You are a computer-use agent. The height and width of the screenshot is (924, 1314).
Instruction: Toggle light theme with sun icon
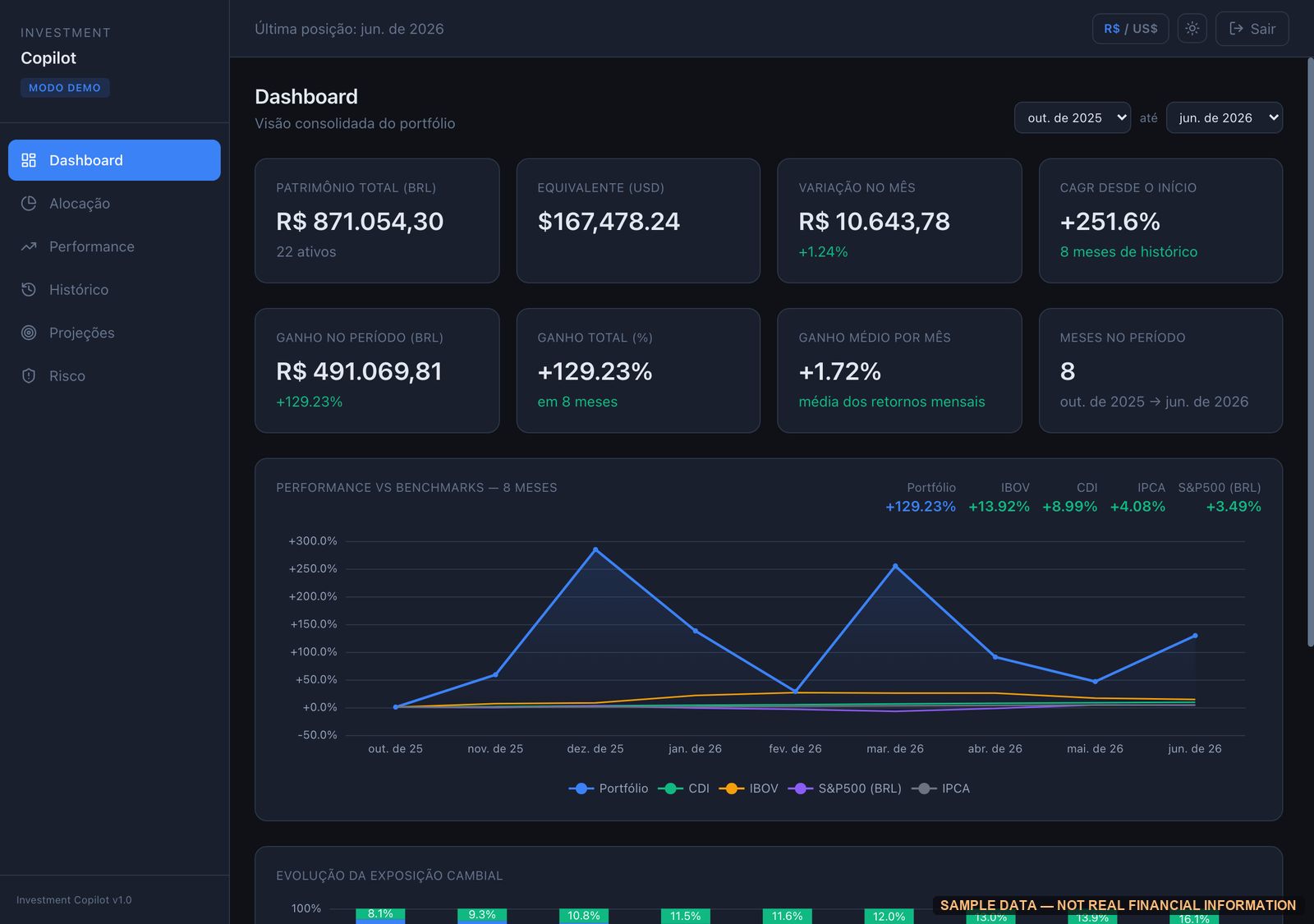point(1192,29)
